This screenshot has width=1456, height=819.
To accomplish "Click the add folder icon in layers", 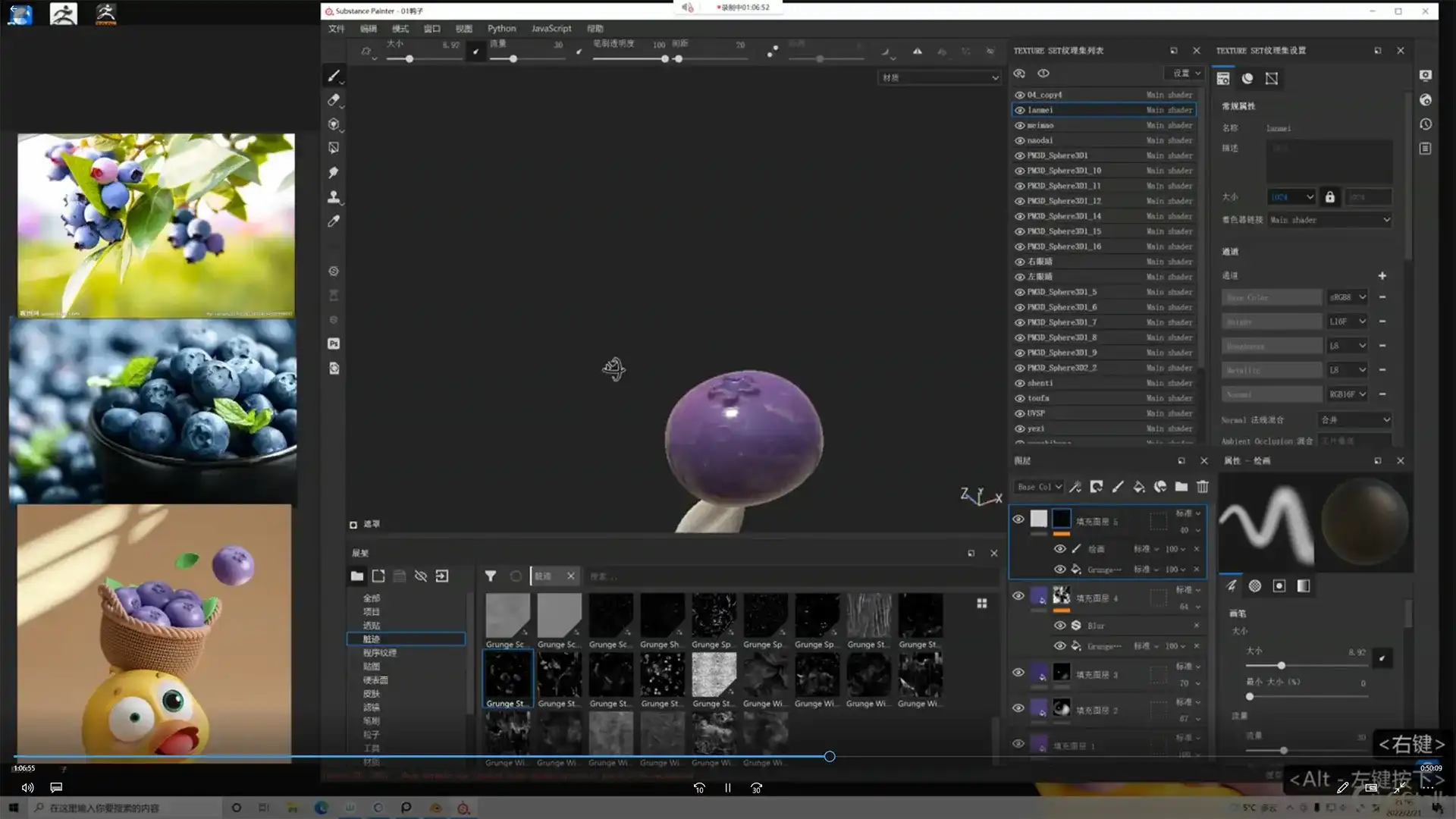I will [1181, 487].
